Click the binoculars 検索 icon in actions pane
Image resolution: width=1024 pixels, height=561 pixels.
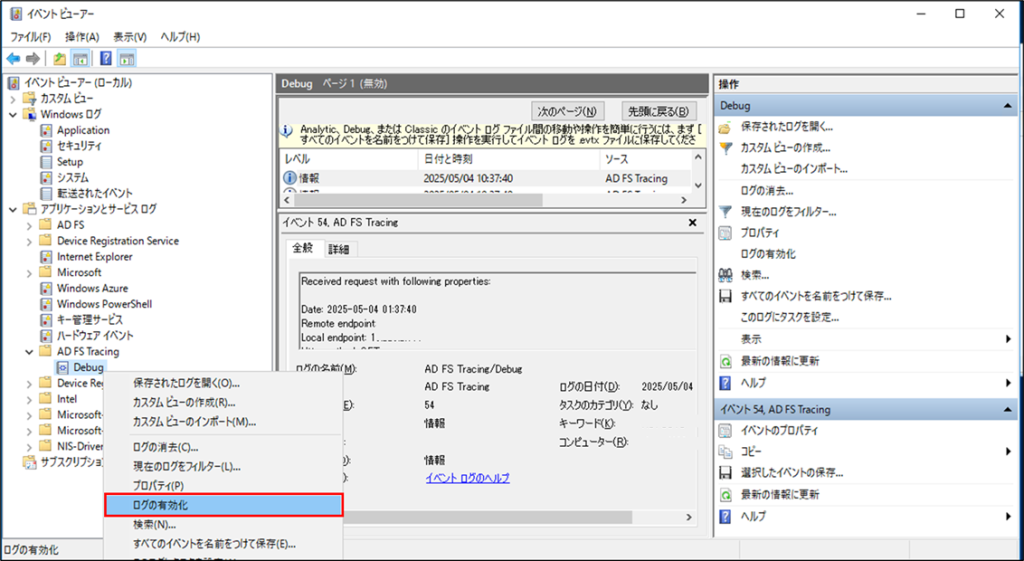click(725, 275)
